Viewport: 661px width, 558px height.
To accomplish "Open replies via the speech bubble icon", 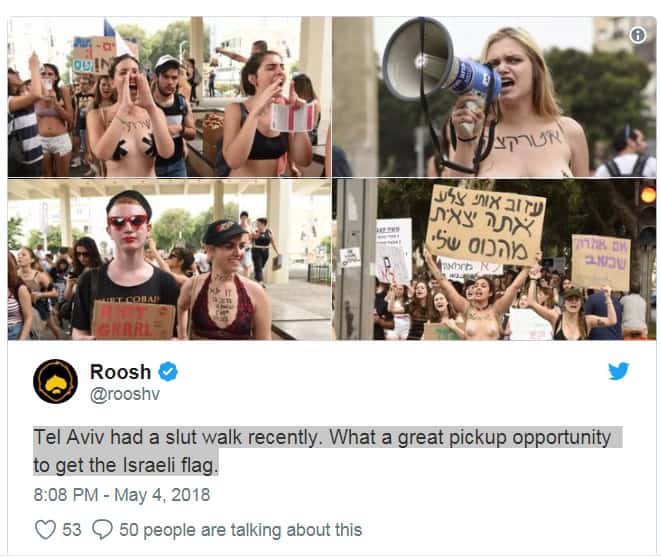I will tap(102, 529).
